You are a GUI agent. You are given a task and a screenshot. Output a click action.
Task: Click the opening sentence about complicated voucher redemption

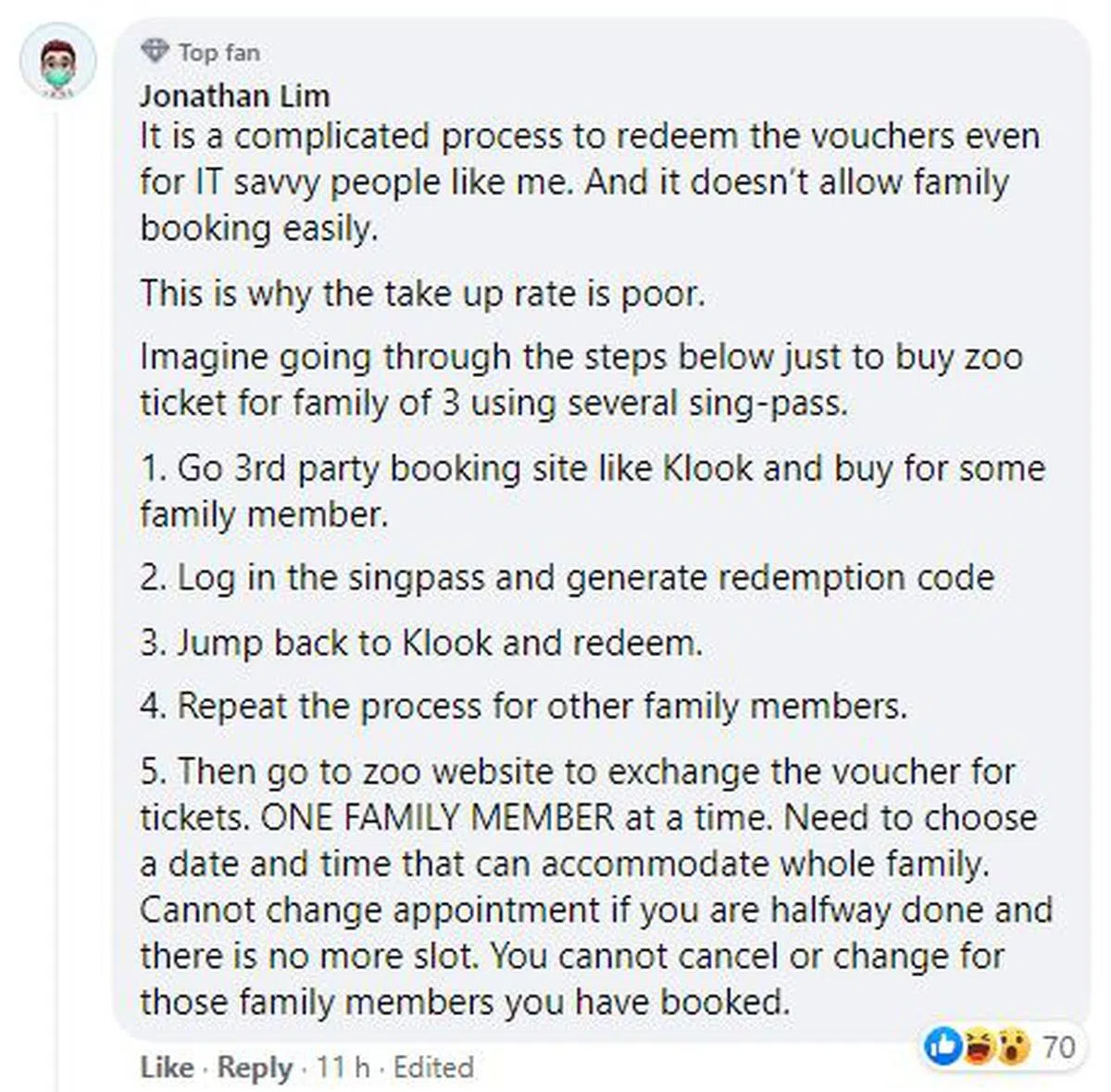pos(589,137)
